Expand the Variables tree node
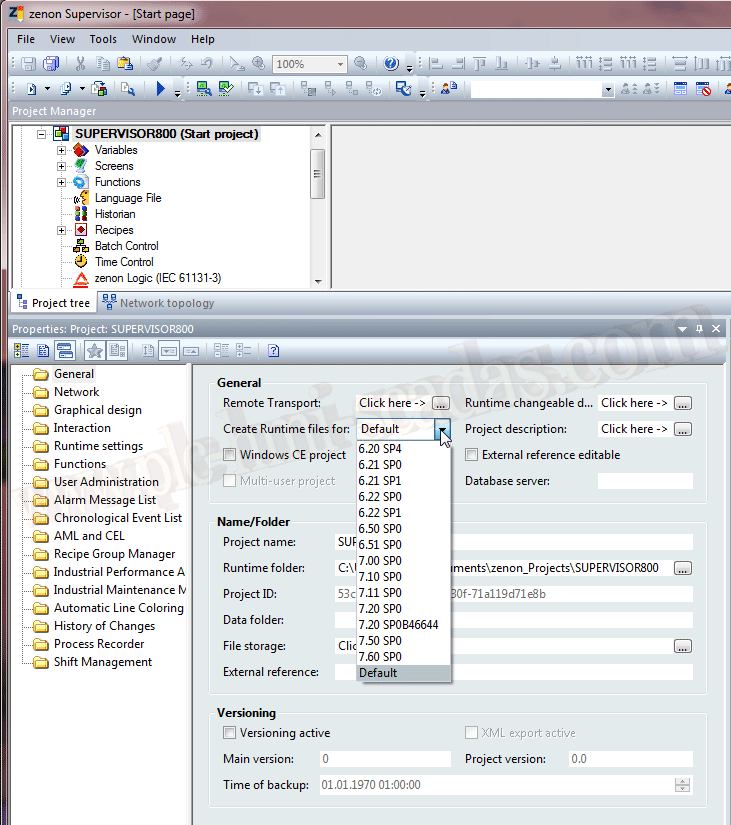The height and width of the screenshot is (825, 731). [62, 150]
